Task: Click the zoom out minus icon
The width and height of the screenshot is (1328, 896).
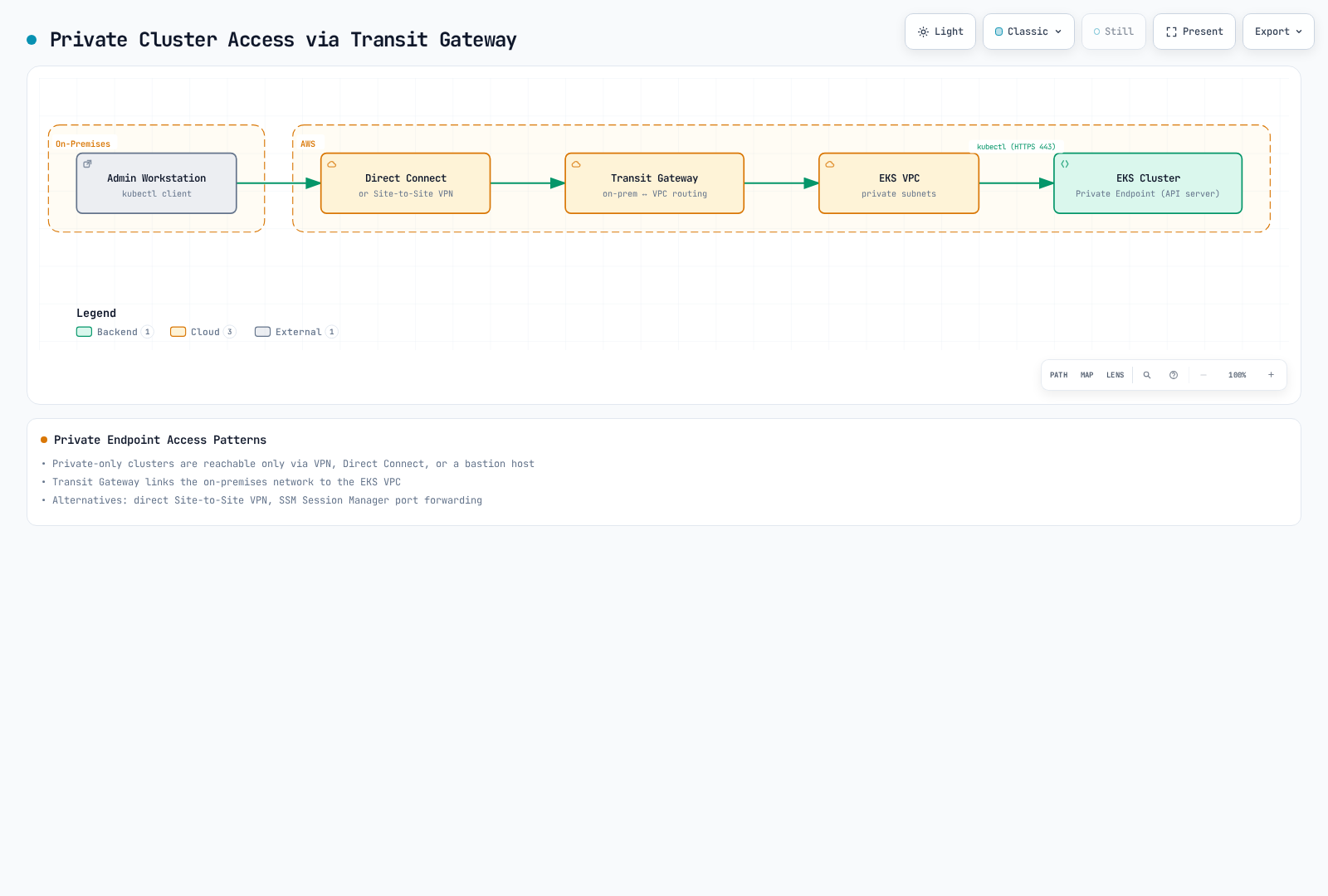Action: coord(1203,375)
